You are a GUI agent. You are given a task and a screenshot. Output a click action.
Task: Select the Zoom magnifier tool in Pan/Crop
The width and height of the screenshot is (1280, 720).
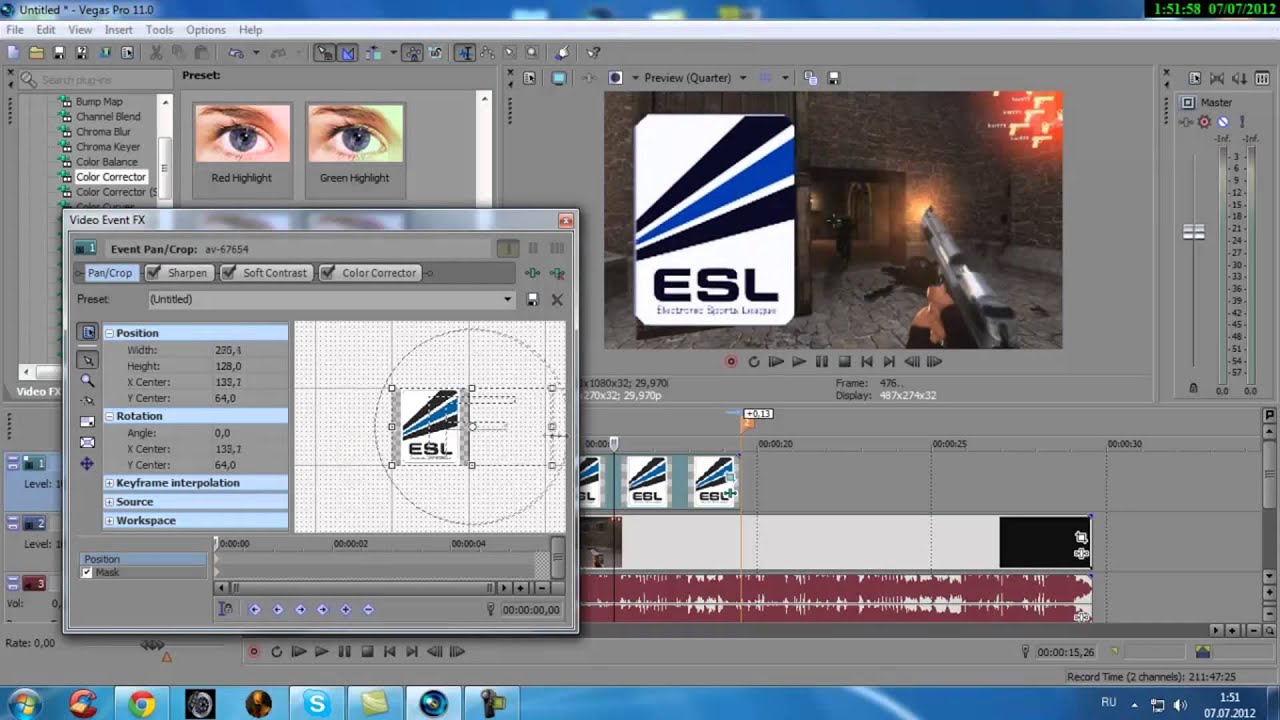tap(87, 380)
